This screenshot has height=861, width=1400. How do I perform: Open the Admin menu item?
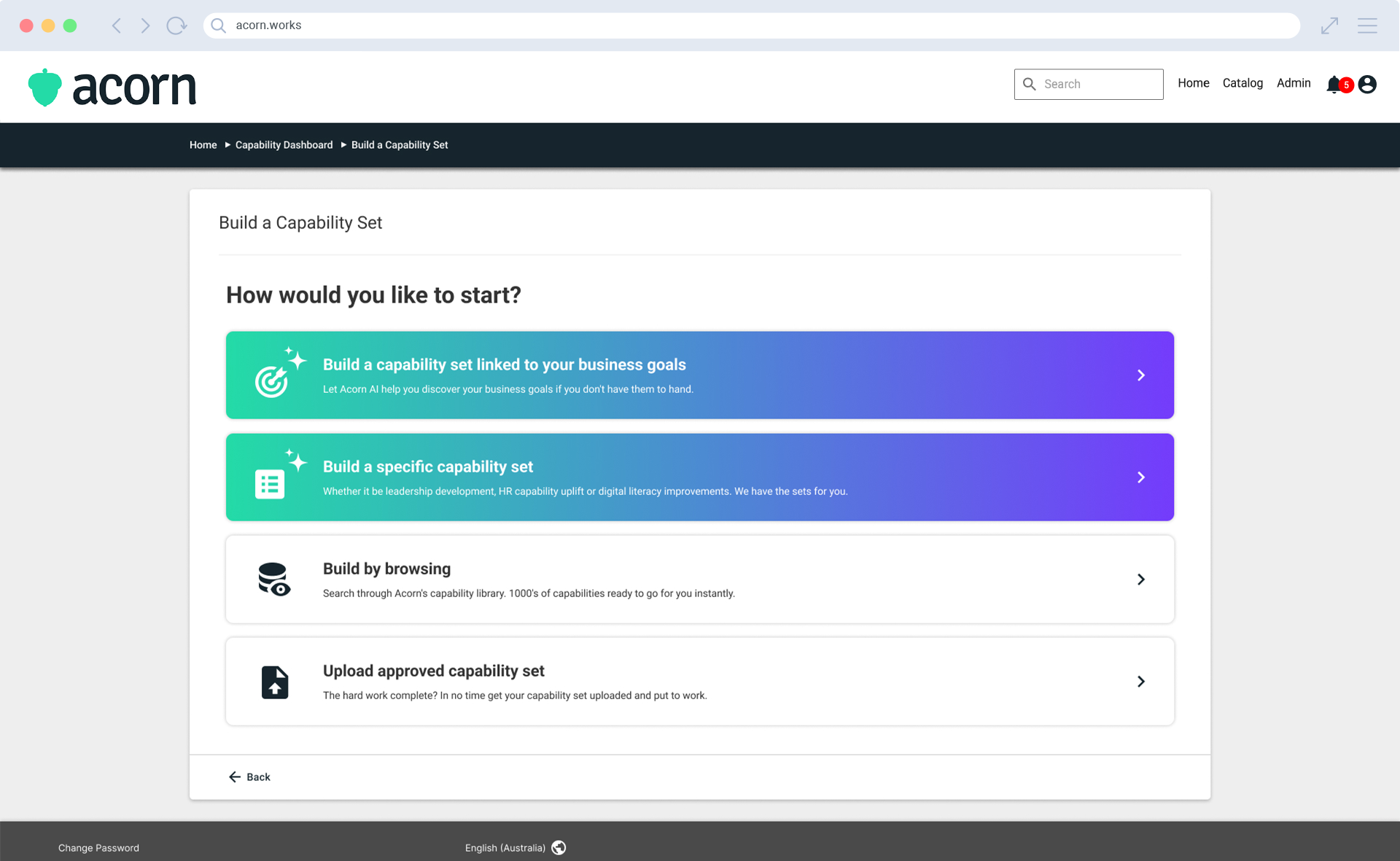[1294, 83]
